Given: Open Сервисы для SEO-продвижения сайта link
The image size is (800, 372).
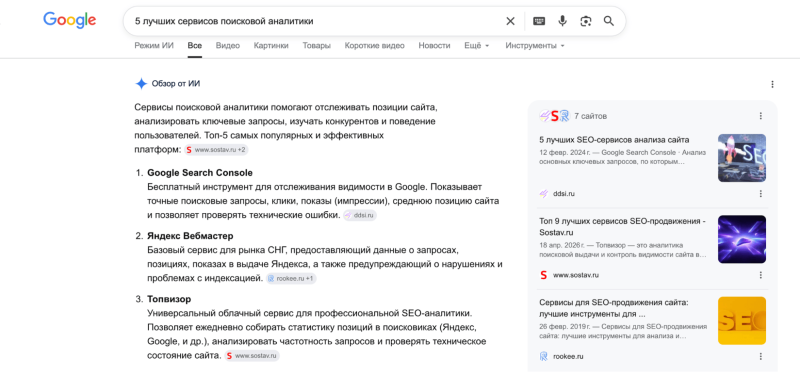Looking at the screenshot, I should [x=614, y=308].
